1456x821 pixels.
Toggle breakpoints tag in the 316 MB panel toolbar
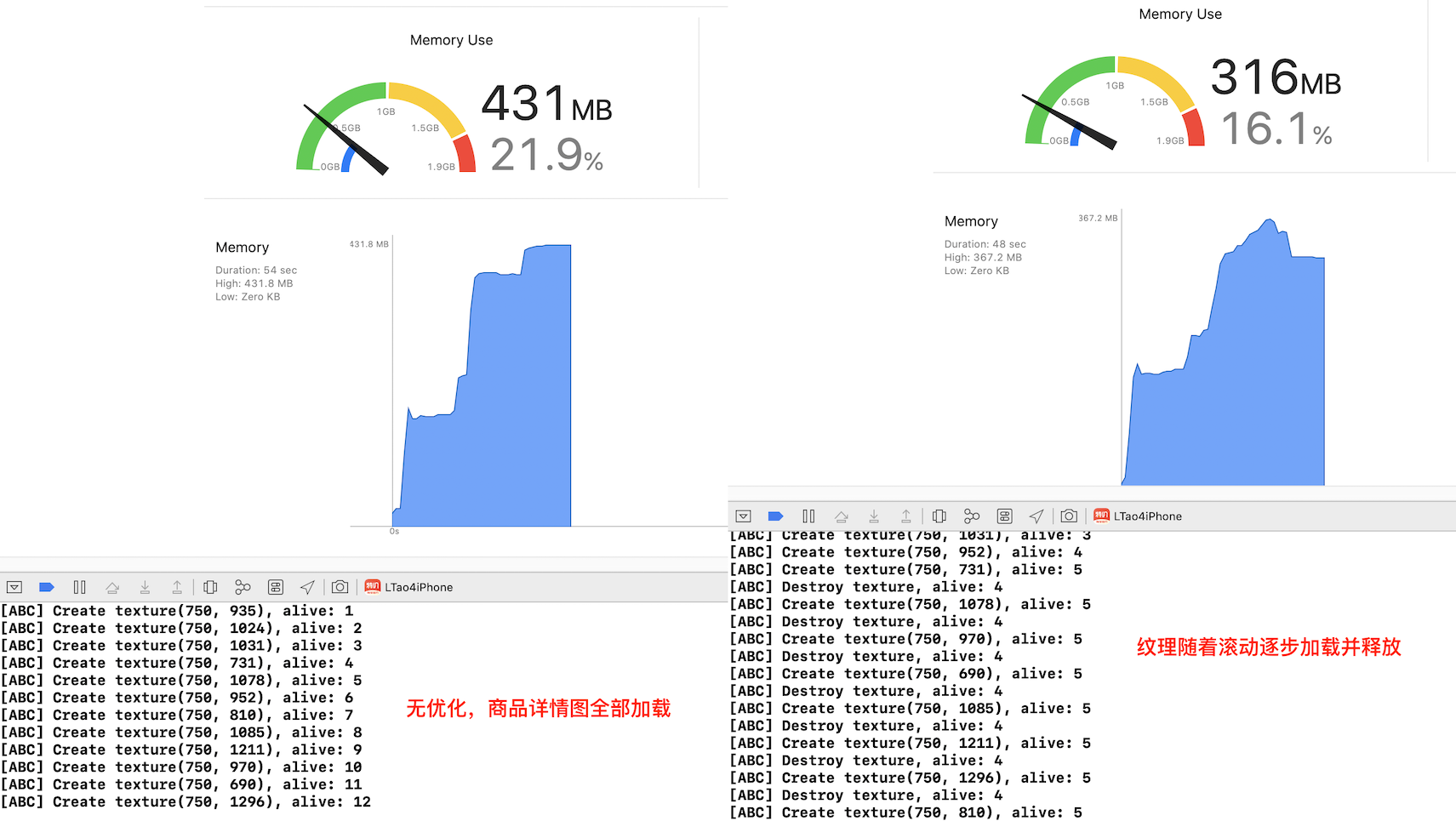775,516
